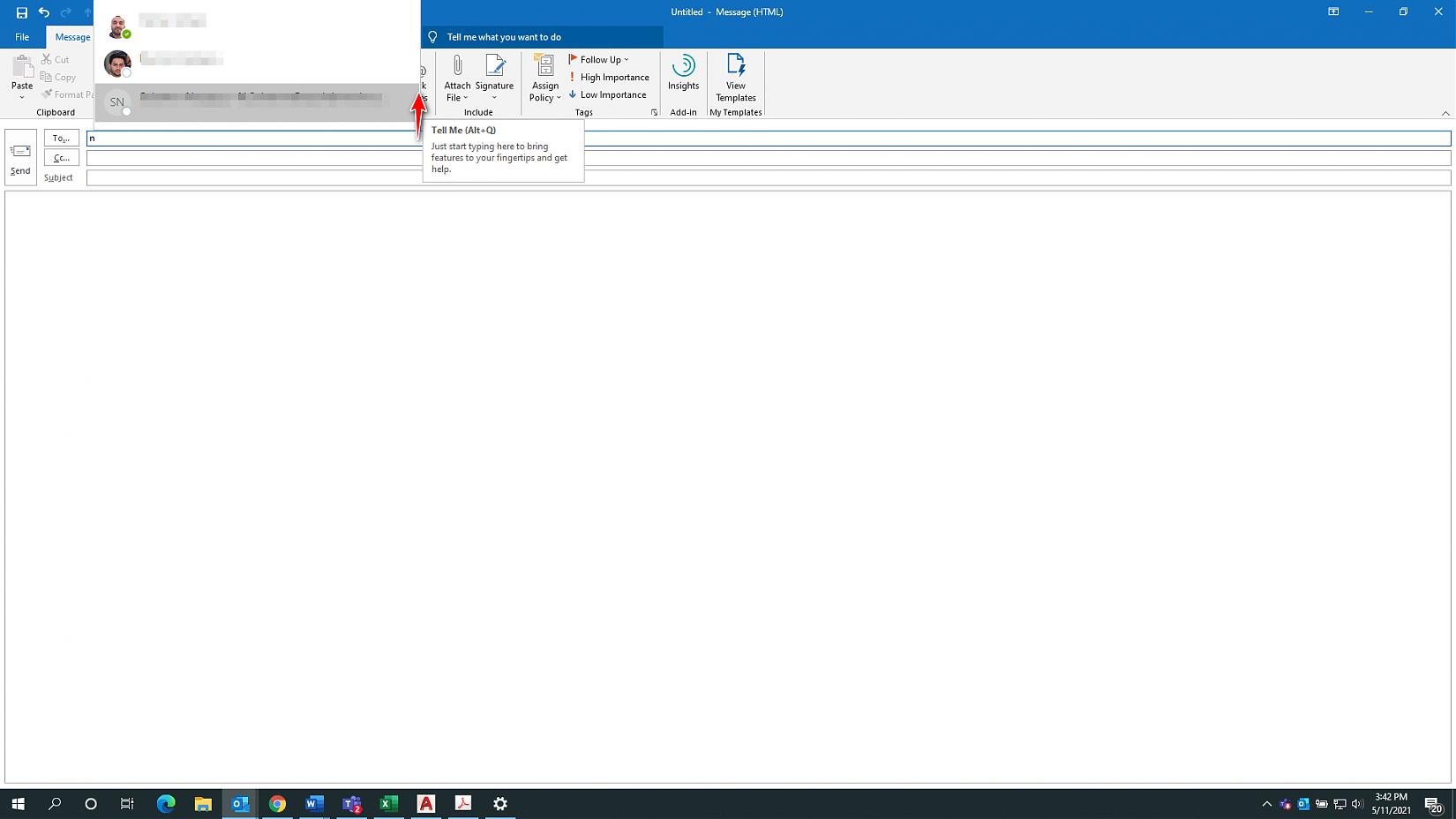Click the Assign Policy icon
Image resolution: width=1456 pixels, height=819 pixels.
(544, 67)
